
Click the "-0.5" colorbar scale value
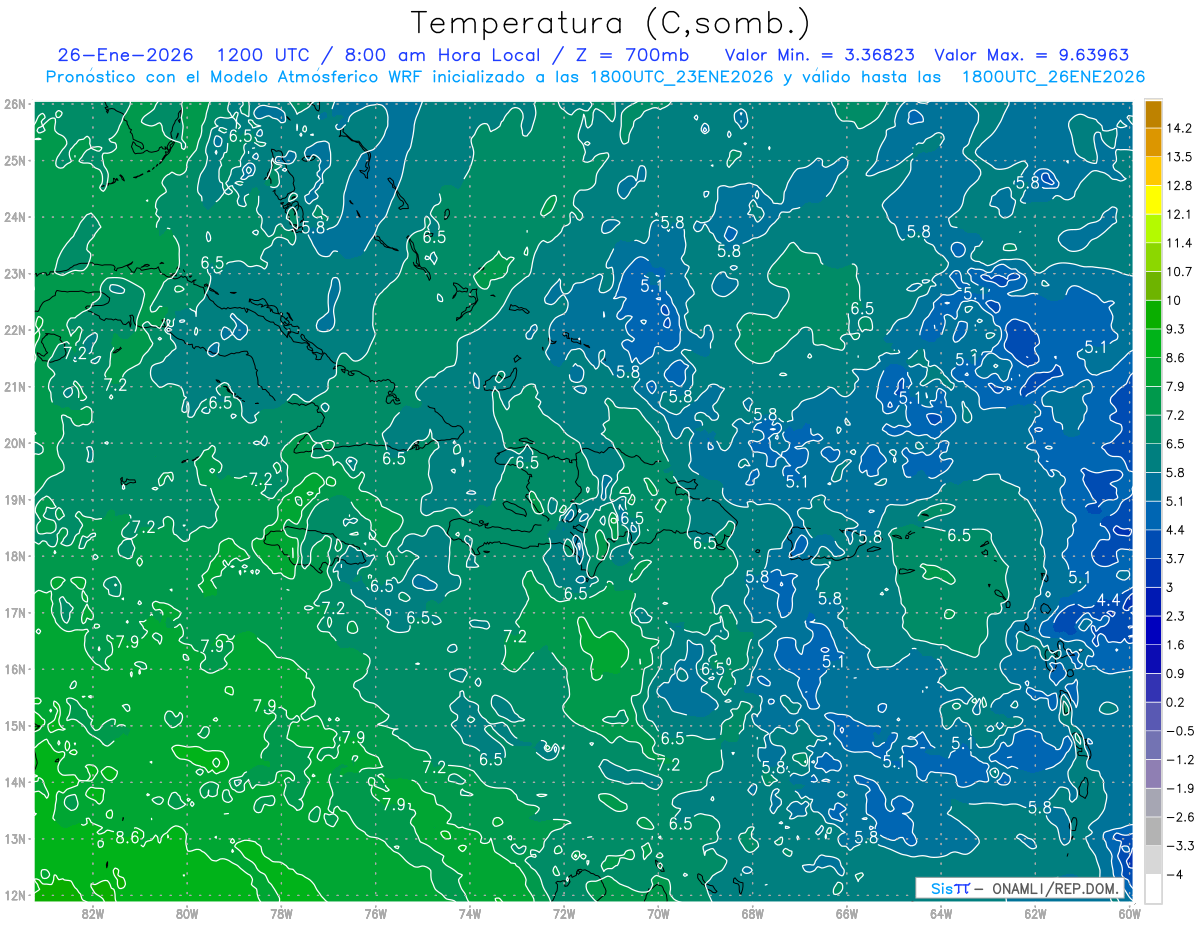point(1180,731)
